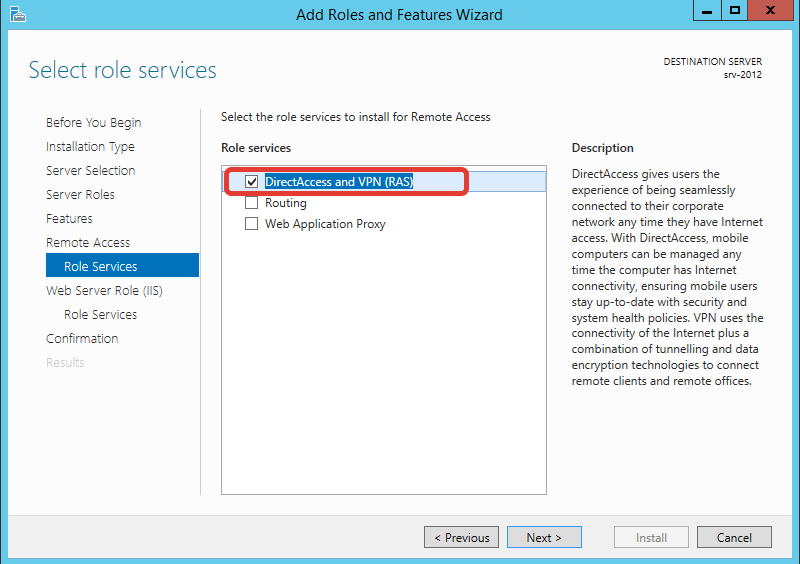Maximize the wizard window
The image size is (800, 564).
coord(734,10)
